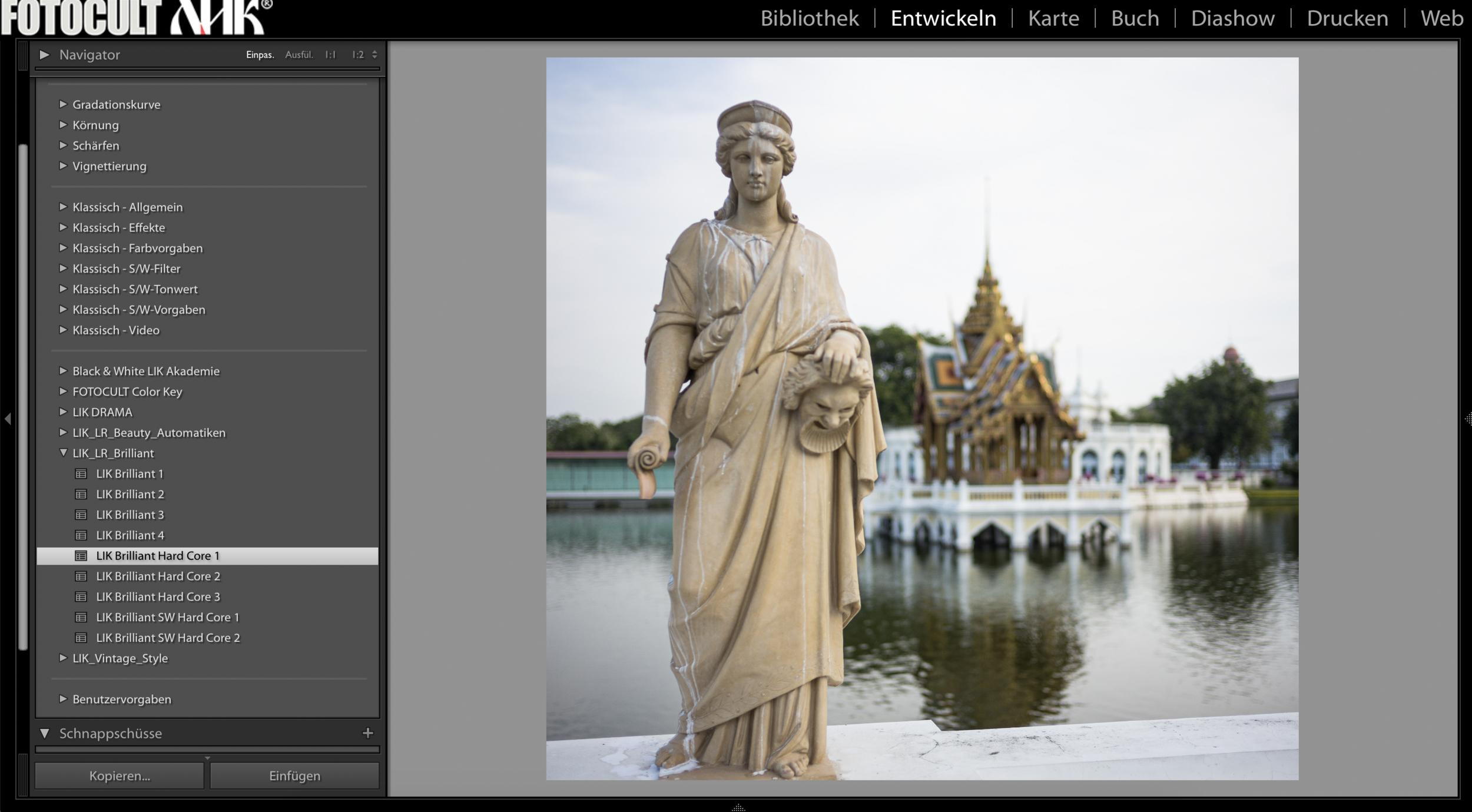The image size is (1472, 812).
Task: Collapse the Schnappschüsse panel
Action: click(44, 733)
